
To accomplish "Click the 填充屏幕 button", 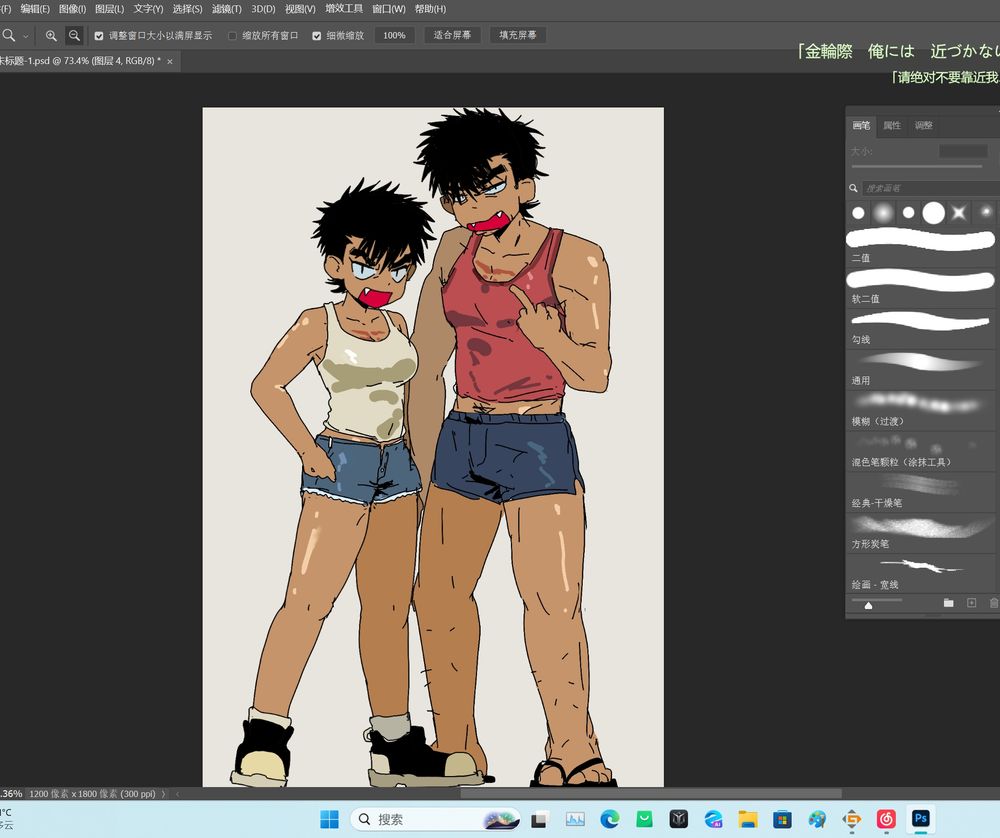I will [518, 35].
